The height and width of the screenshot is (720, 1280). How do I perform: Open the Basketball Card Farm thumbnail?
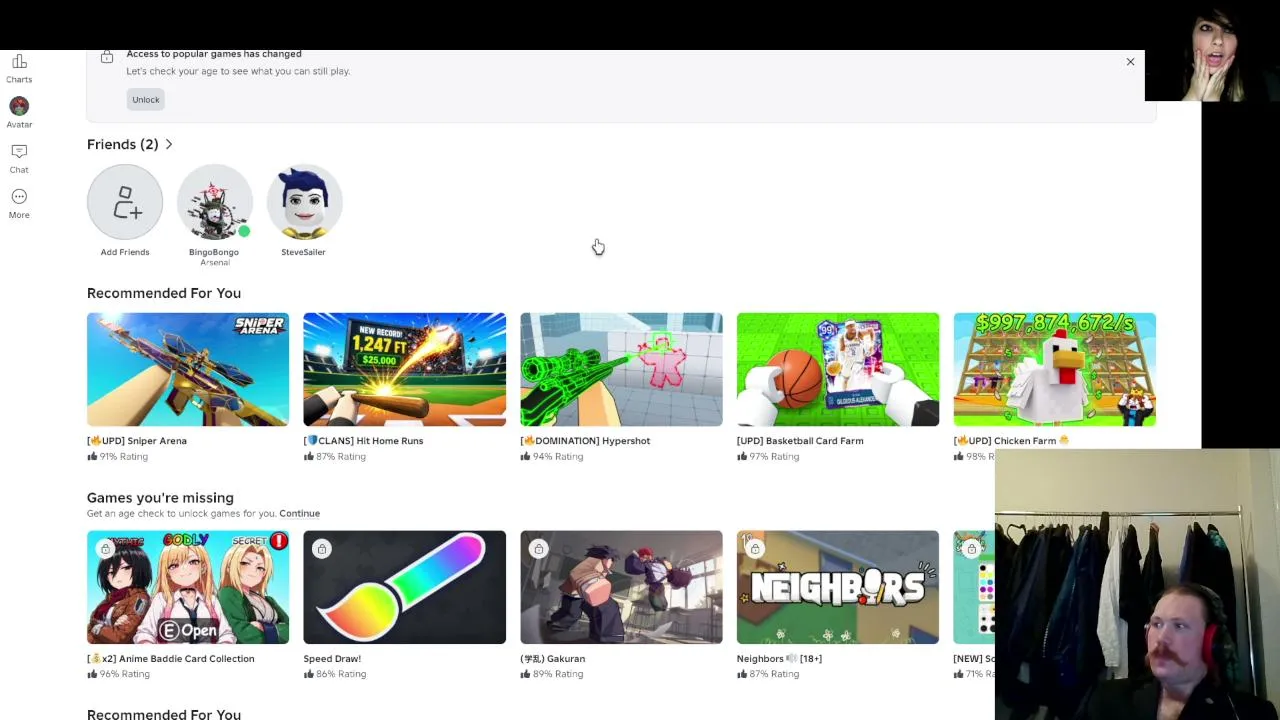point(838,369)
